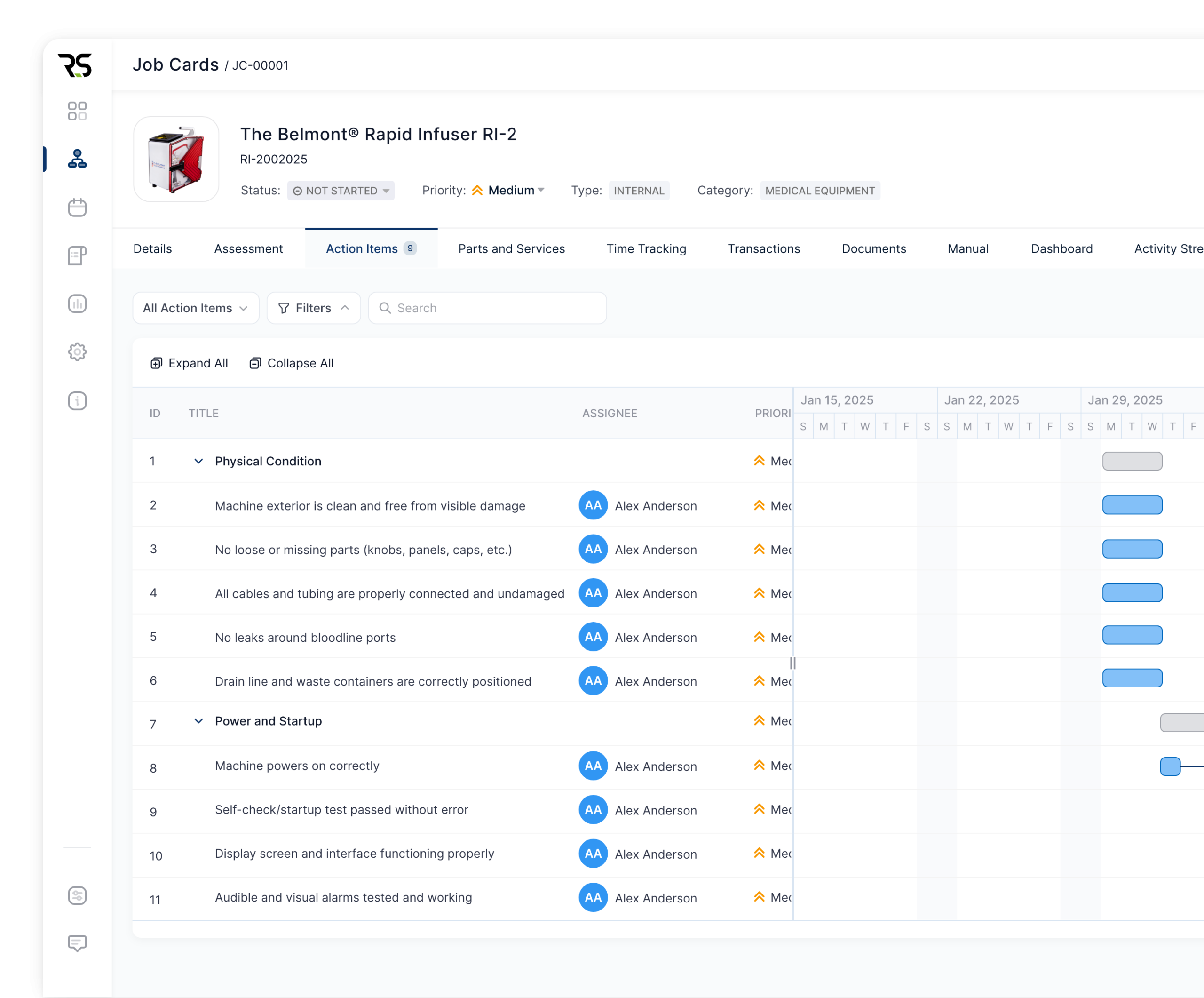The width and height of the screenshot is (1204, 998).
Task: Open the dashboard grid icon in sidebar
Action: (x=77, y=111)
